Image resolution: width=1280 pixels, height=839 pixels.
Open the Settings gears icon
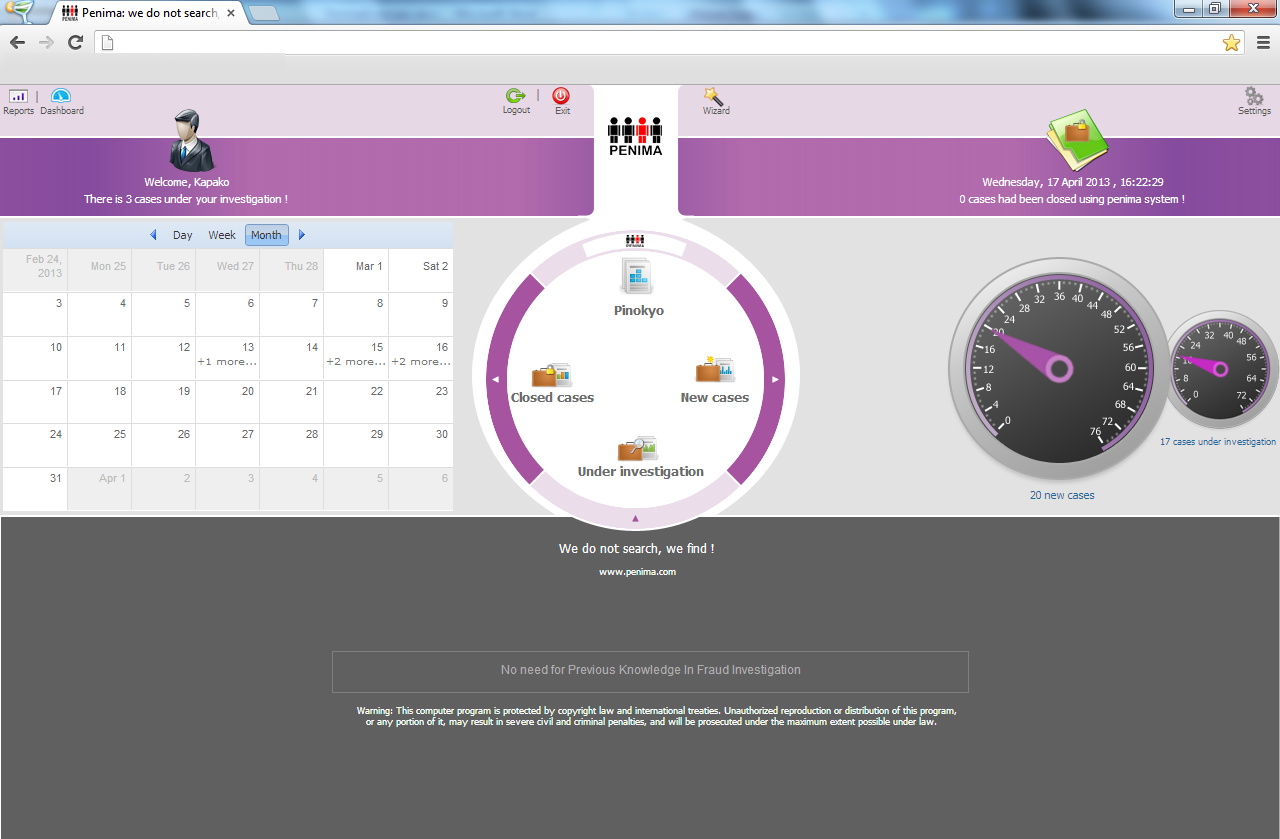(1254, 96)
